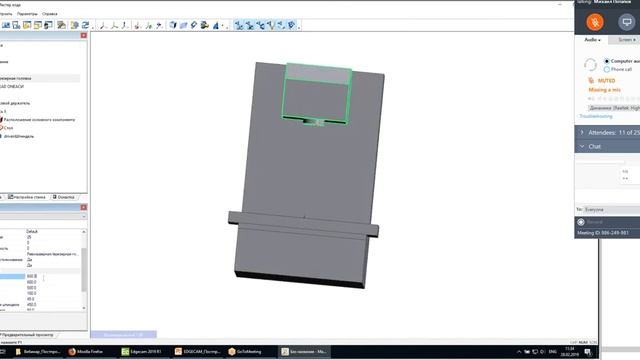Click the brown picture toolbar icon
Screen dimensions: 640x360
[x=61, y=25]
